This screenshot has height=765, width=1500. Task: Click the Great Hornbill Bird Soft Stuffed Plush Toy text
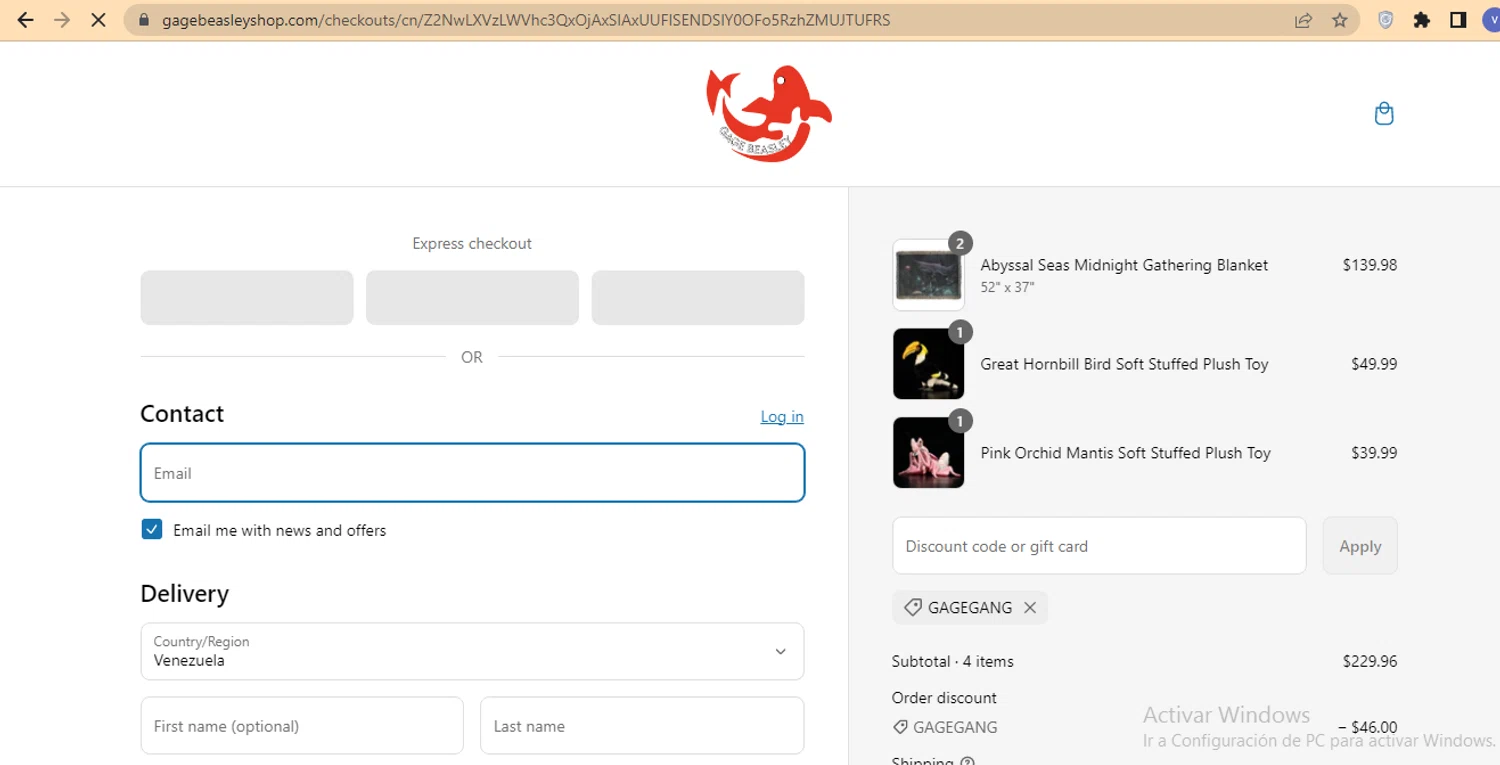tap(1124, 364)
